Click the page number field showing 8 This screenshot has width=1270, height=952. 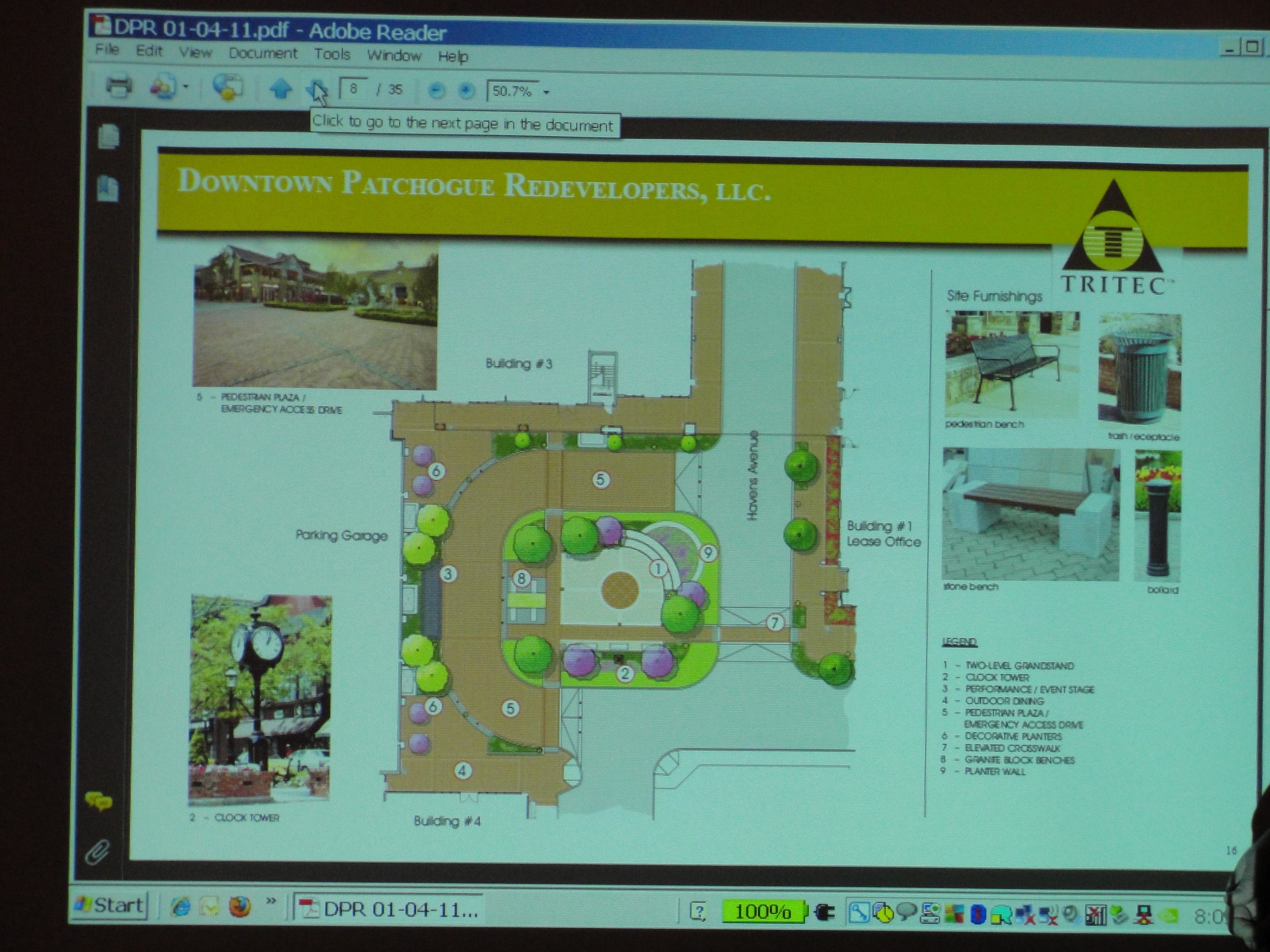(x=353, y=89)
